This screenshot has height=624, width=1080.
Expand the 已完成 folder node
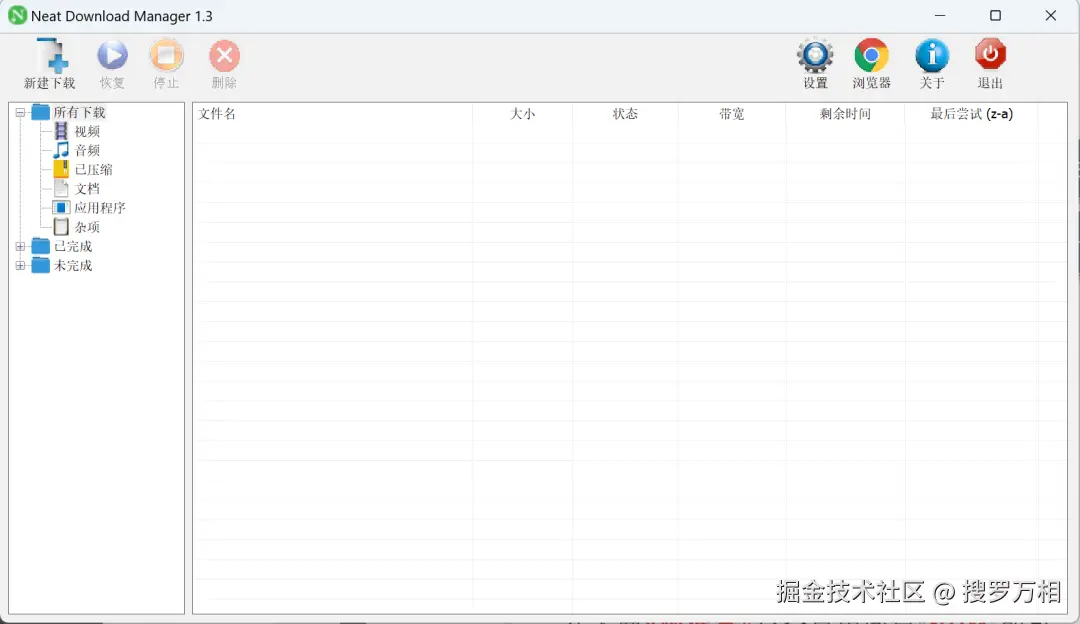[22, 246]
